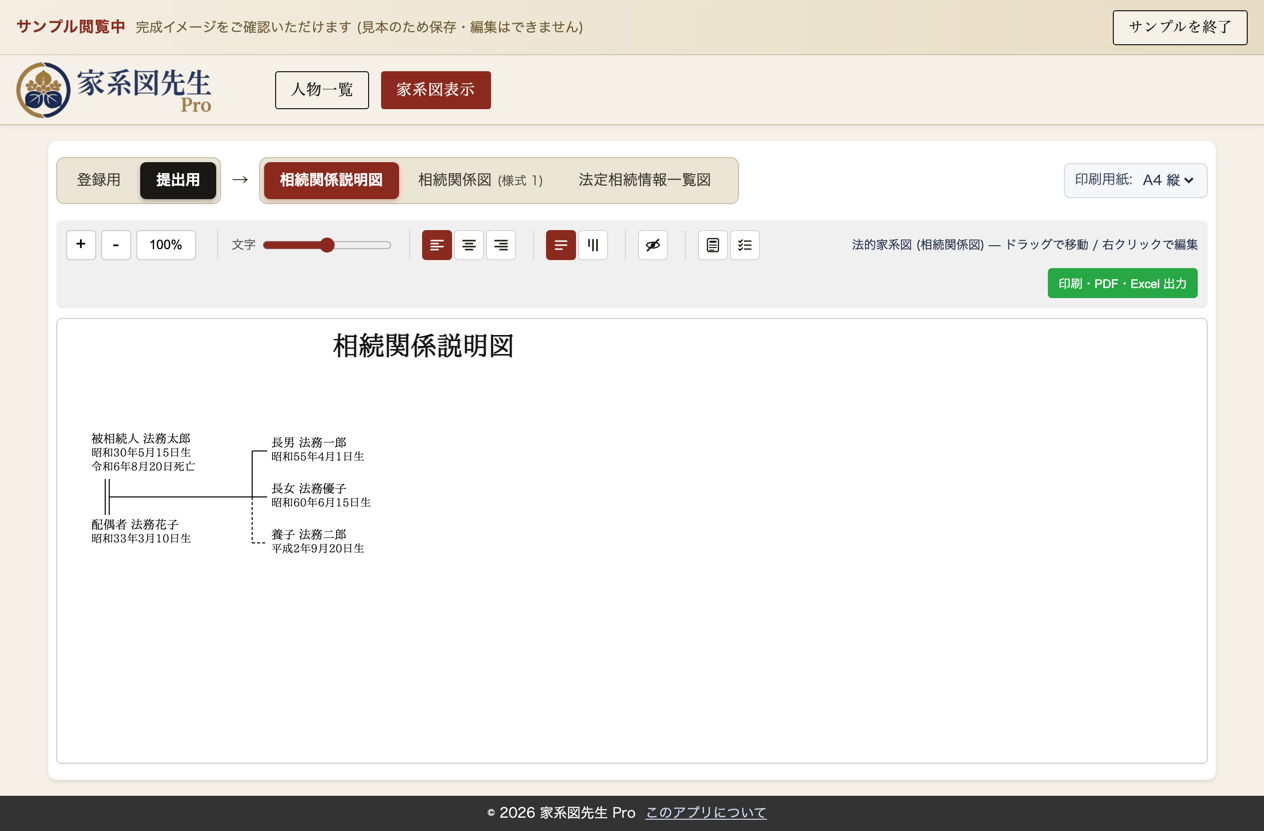
Task: Select 長男 法務一郎 entry
Action: pyautogui.click(x=309, y=442)
